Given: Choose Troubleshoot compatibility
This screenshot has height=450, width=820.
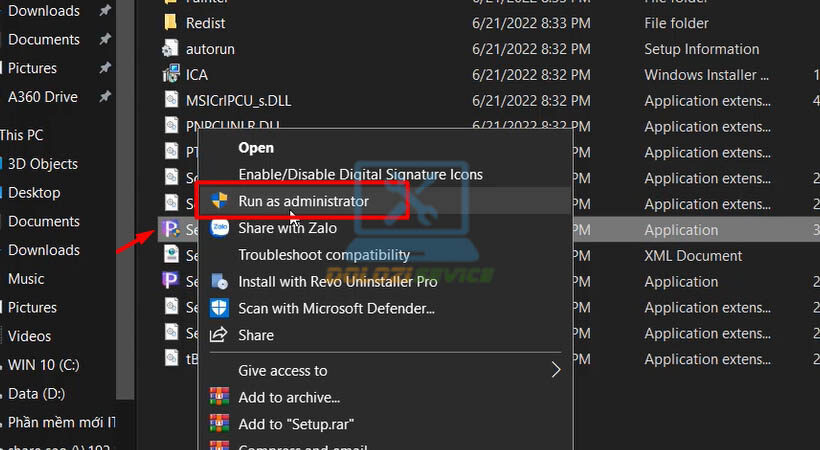Looking at the screenshot, I should 324,255.
